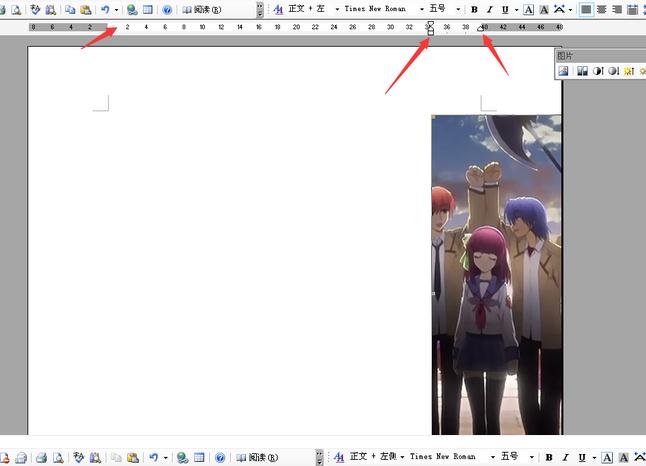Click the 图片 toolbar title bar

(x=601, y=56)
